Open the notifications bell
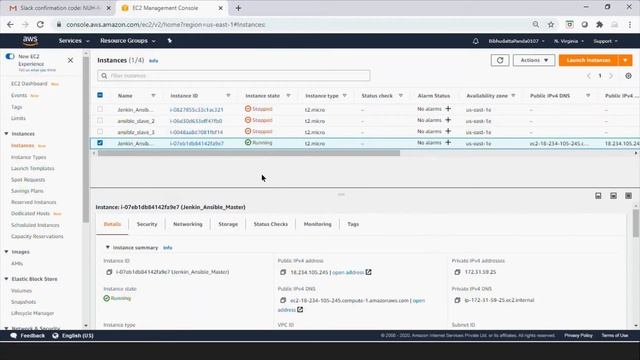The image size is (640, 360). pos(476,41)
